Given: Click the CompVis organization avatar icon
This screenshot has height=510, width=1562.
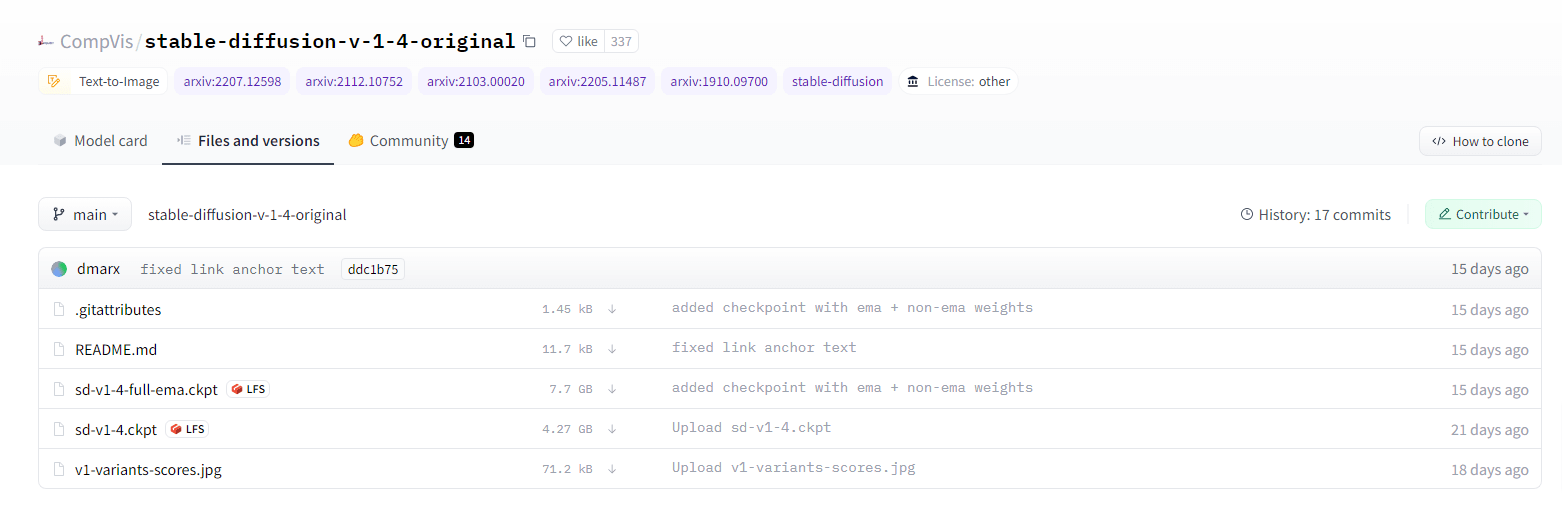Looking at the screenshot, I should tap(46, 41).
